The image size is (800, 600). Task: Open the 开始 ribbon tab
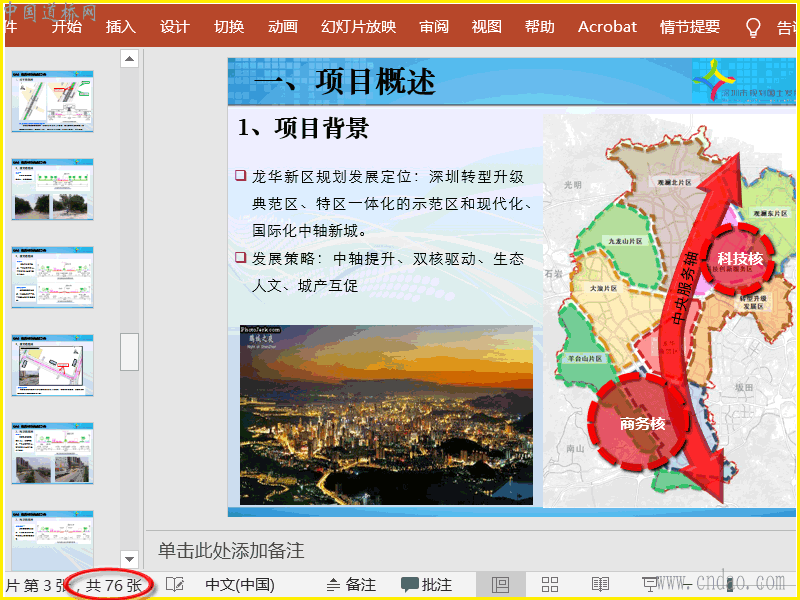click(66, 27)
